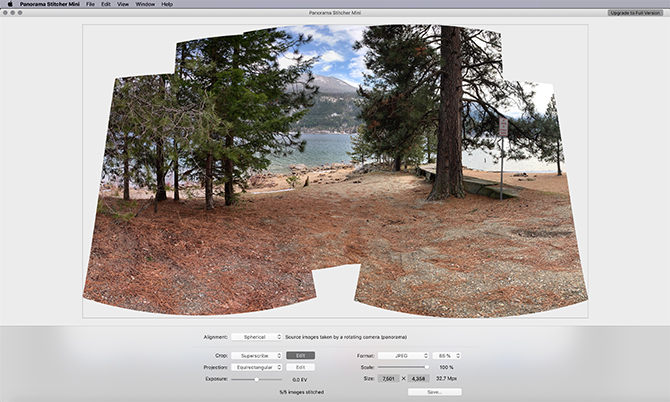This screenshot has width=670, height=402.
Task: Click Upgrade to Full Version button
Action: tap(635, 13)
